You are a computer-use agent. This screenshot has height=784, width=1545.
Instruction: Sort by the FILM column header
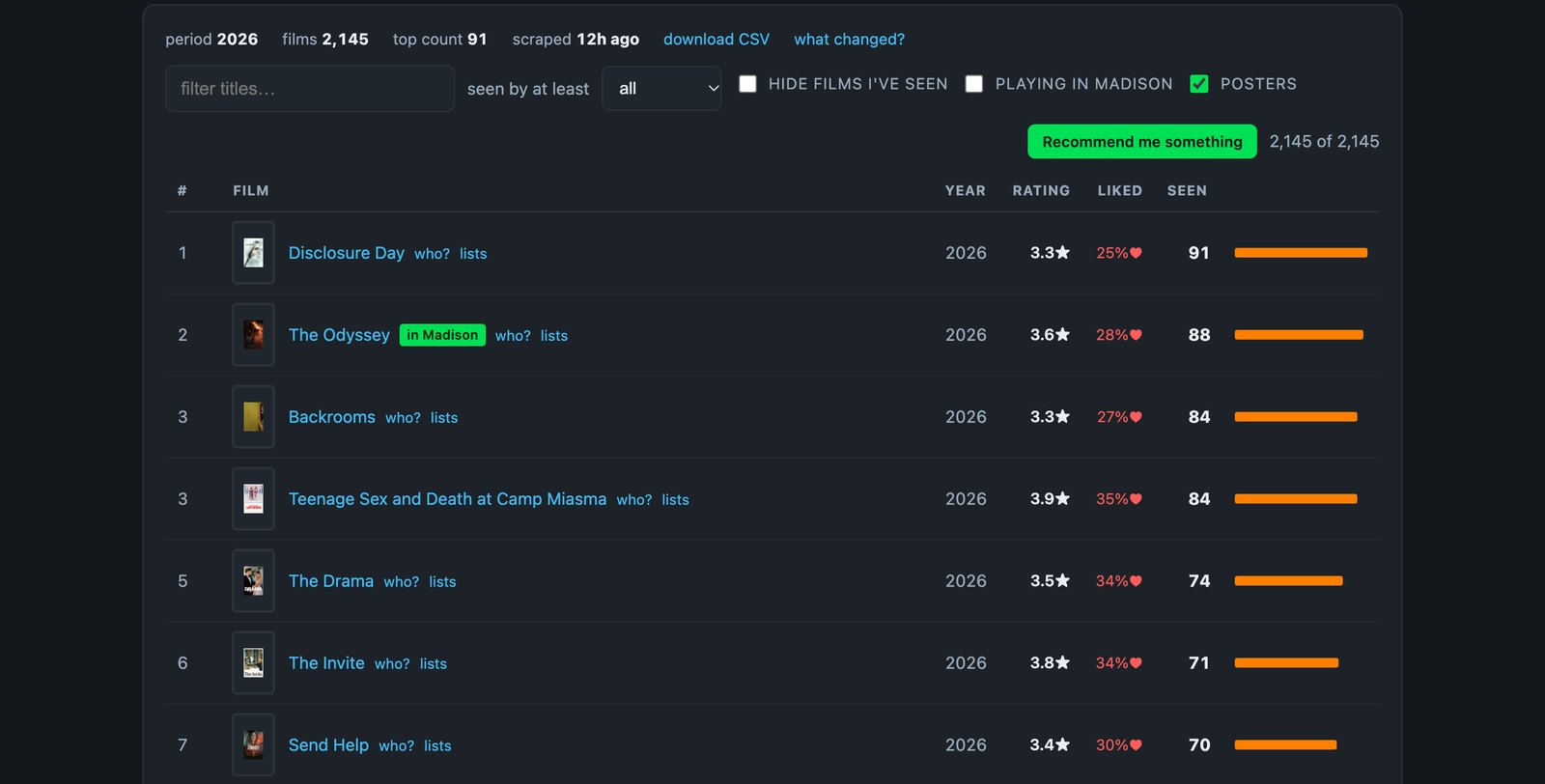[251, 191]
